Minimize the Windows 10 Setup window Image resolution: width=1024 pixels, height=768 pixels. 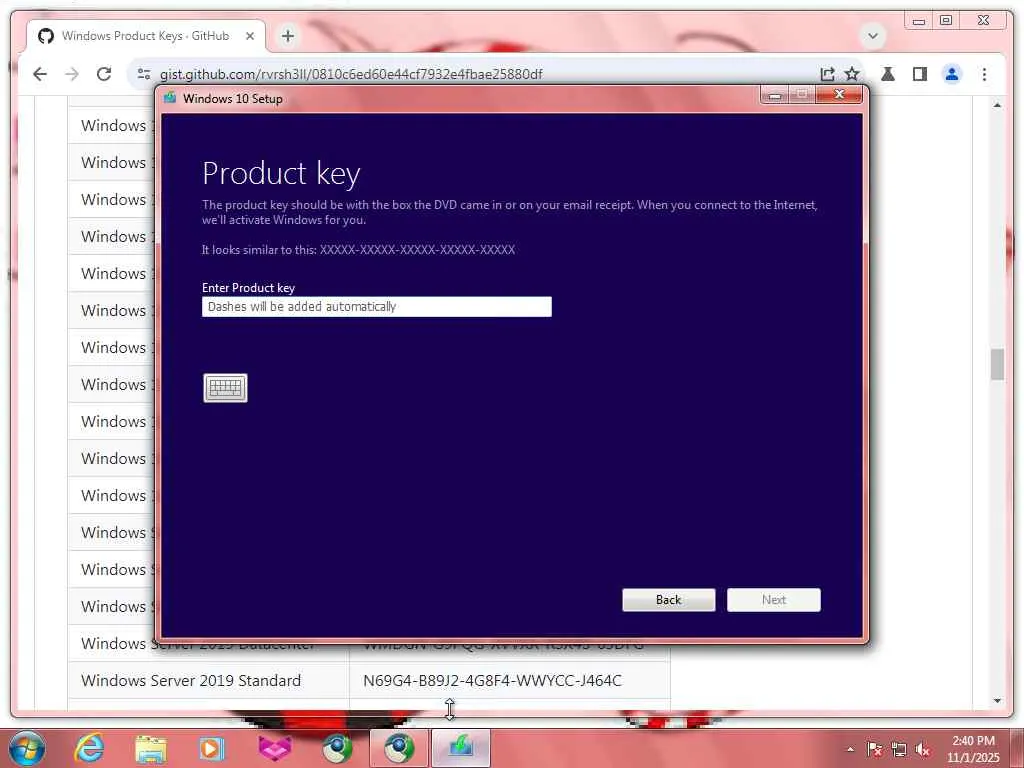tap(775, 96)
